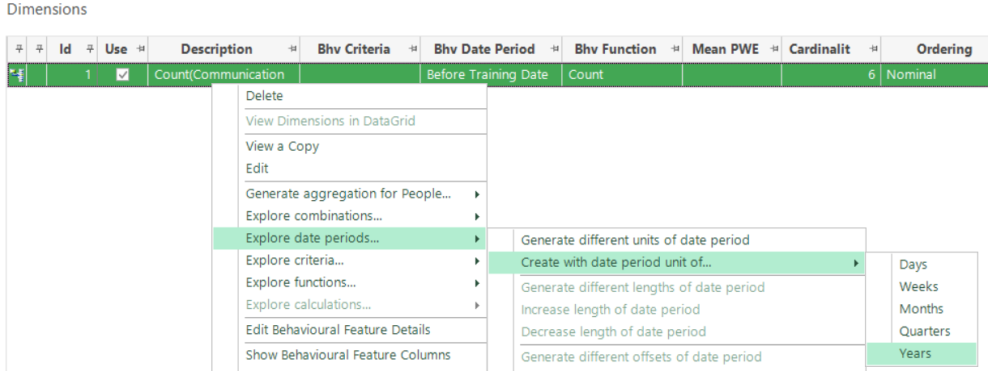Choose Delete from the context menu
988x371 pixels.
tap(350, 96)
